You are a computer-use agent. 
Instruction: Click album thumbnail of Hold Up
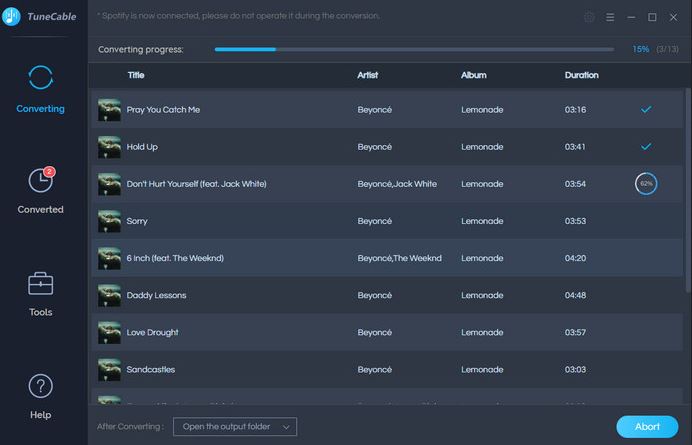pos(109,147)
